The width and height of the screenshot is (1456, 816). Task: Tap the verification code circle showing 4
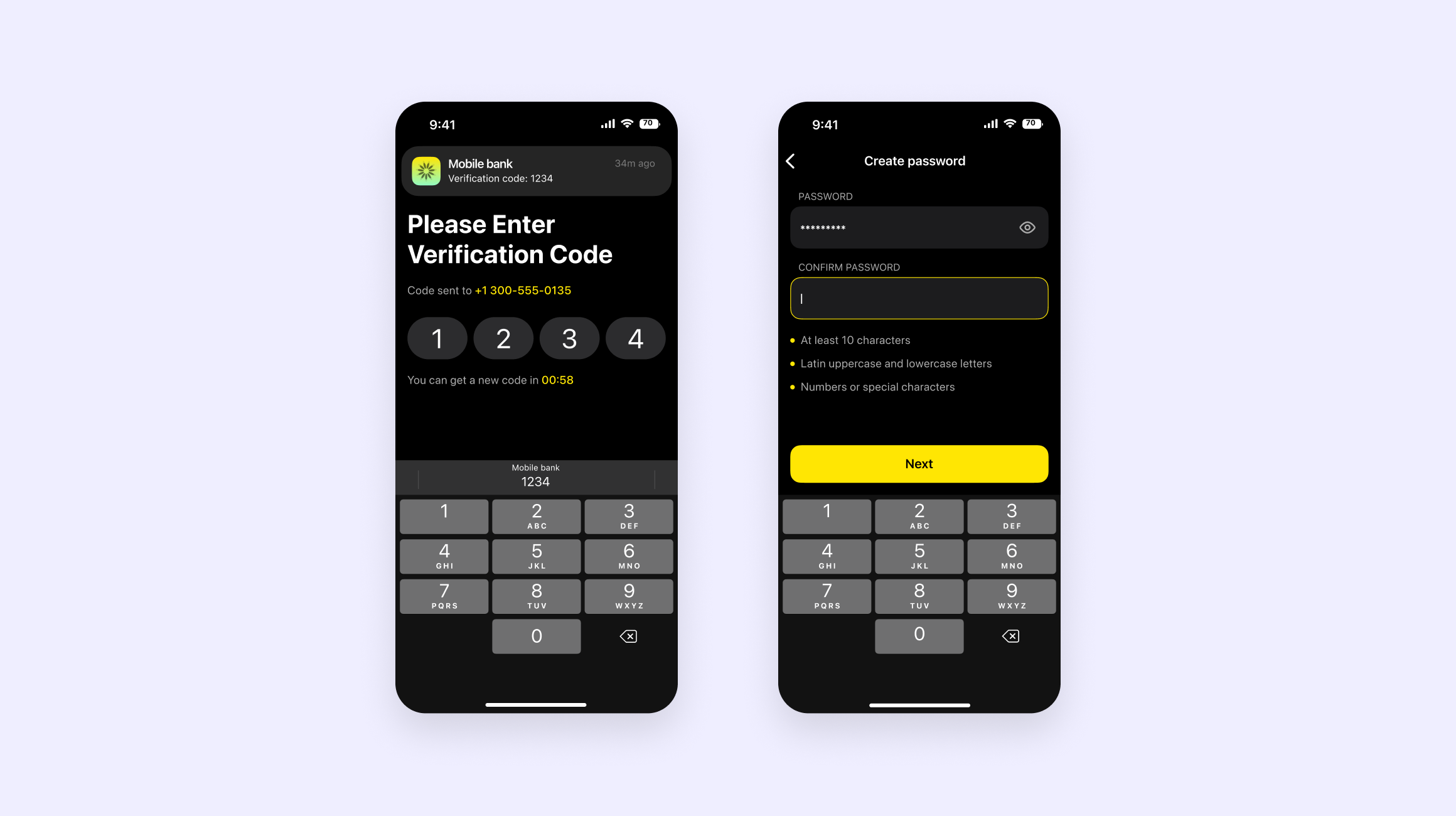pyautogui.click(x=636, y=338)
